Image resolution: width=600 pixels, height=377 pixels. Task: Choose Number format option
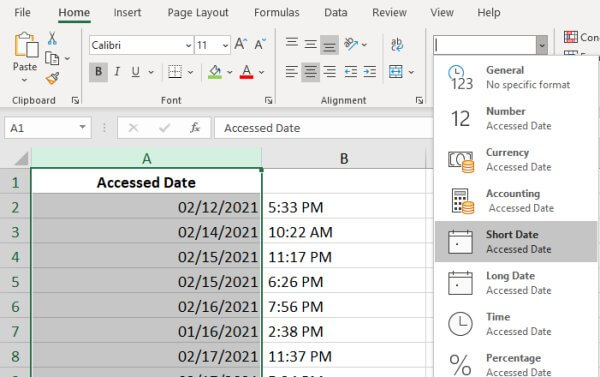point(516,118)
